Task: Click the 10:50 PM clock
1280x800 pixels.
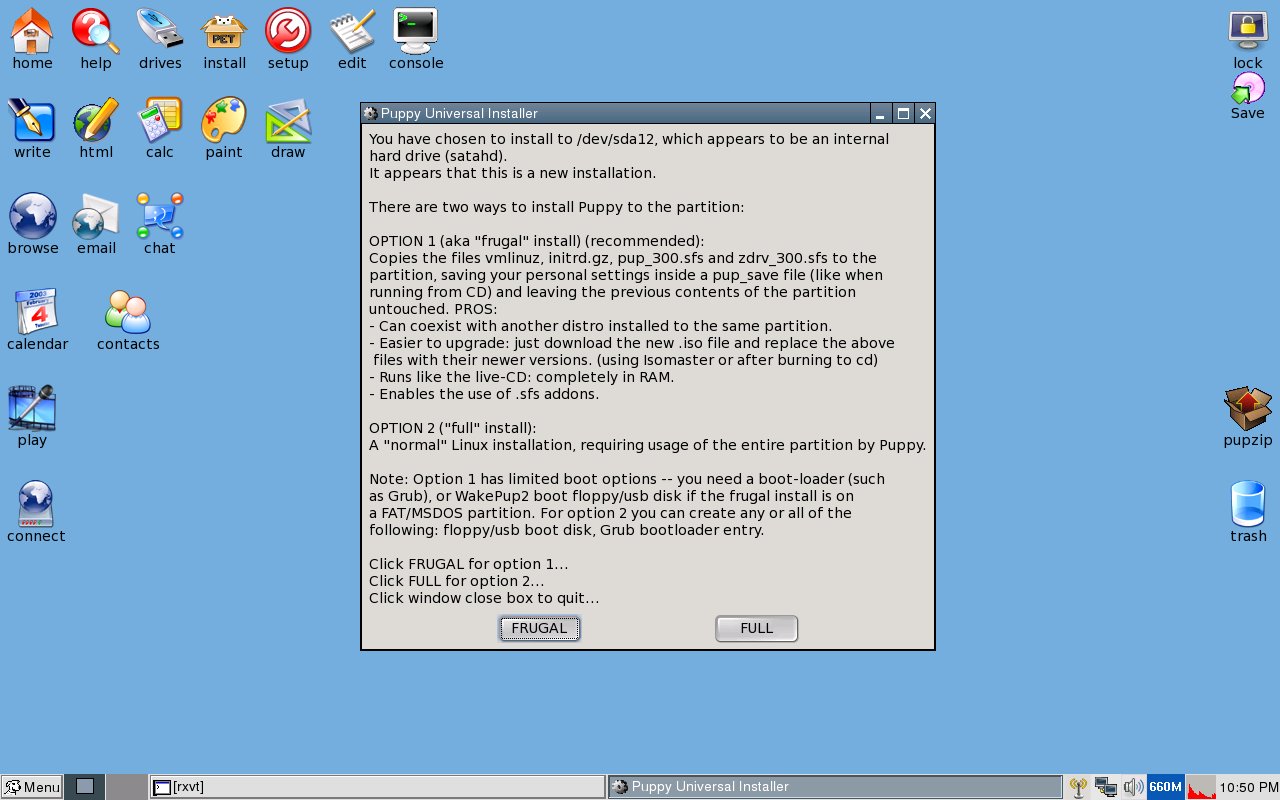Action: [x=1249, y=788]
